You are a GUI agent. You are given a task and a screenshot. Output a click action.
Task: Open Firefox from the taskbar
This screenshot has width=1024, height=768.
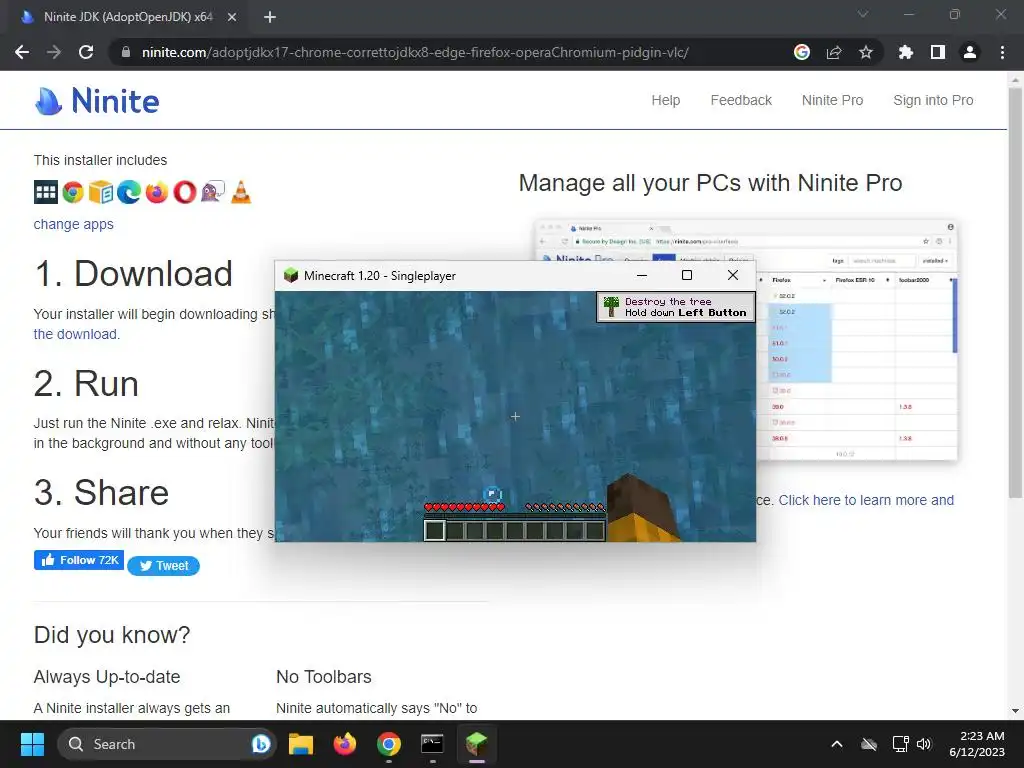coord(345,744)
